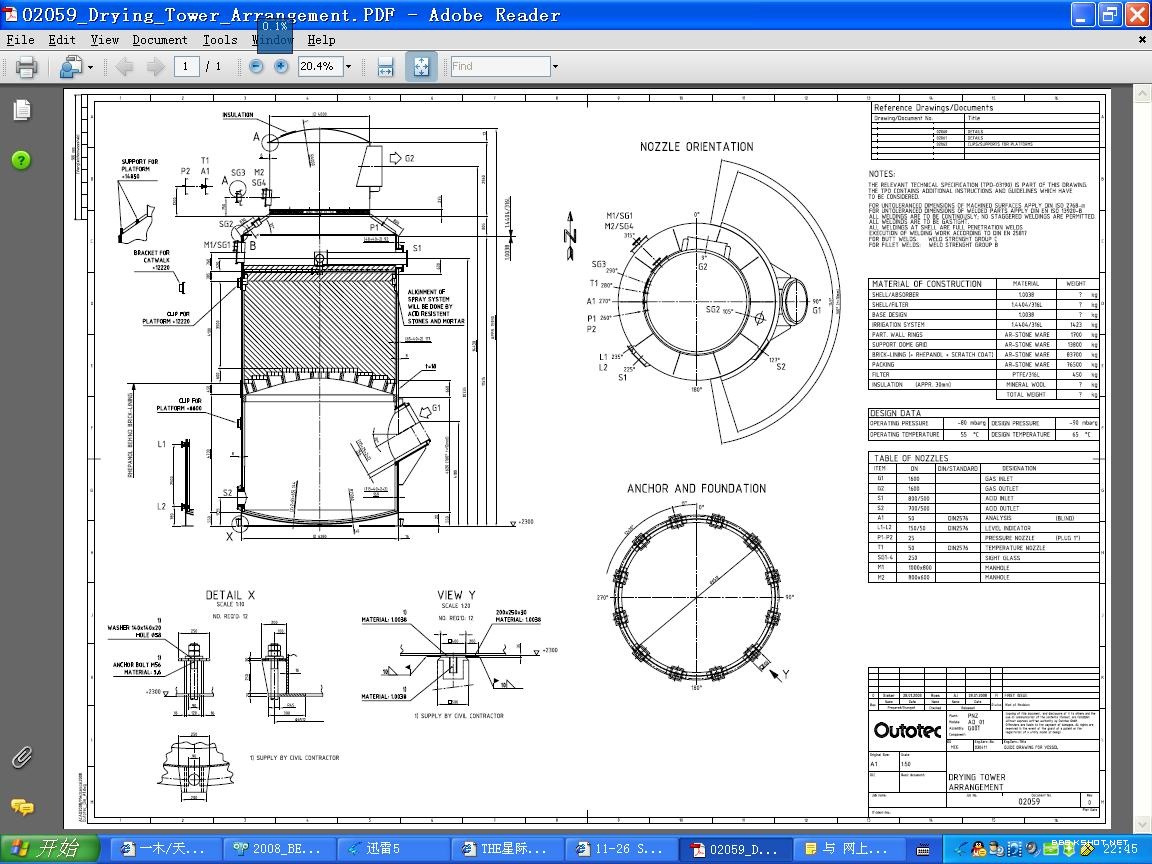Click the TABLE OF NOZZLES header
Viewport: 1152px width, 864px height.
(x=911, y=458)
